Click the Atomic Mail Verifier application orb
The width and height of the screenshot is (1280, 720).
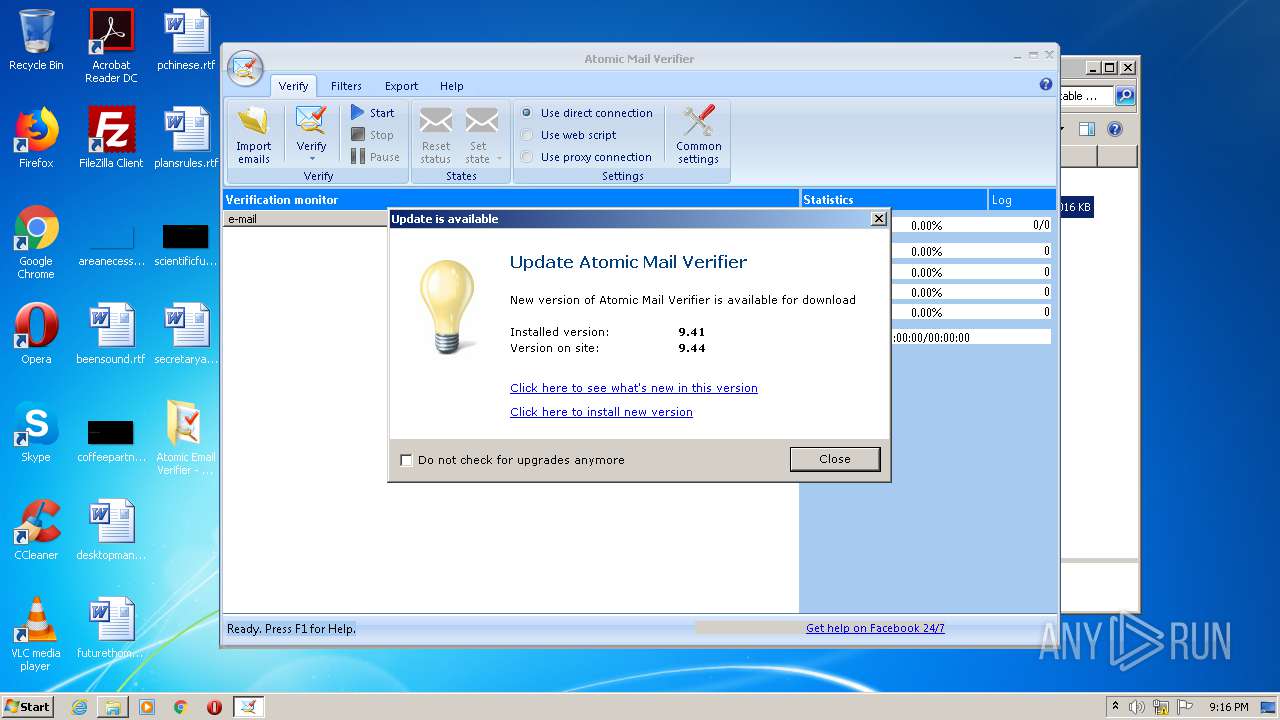coord(245,67)
